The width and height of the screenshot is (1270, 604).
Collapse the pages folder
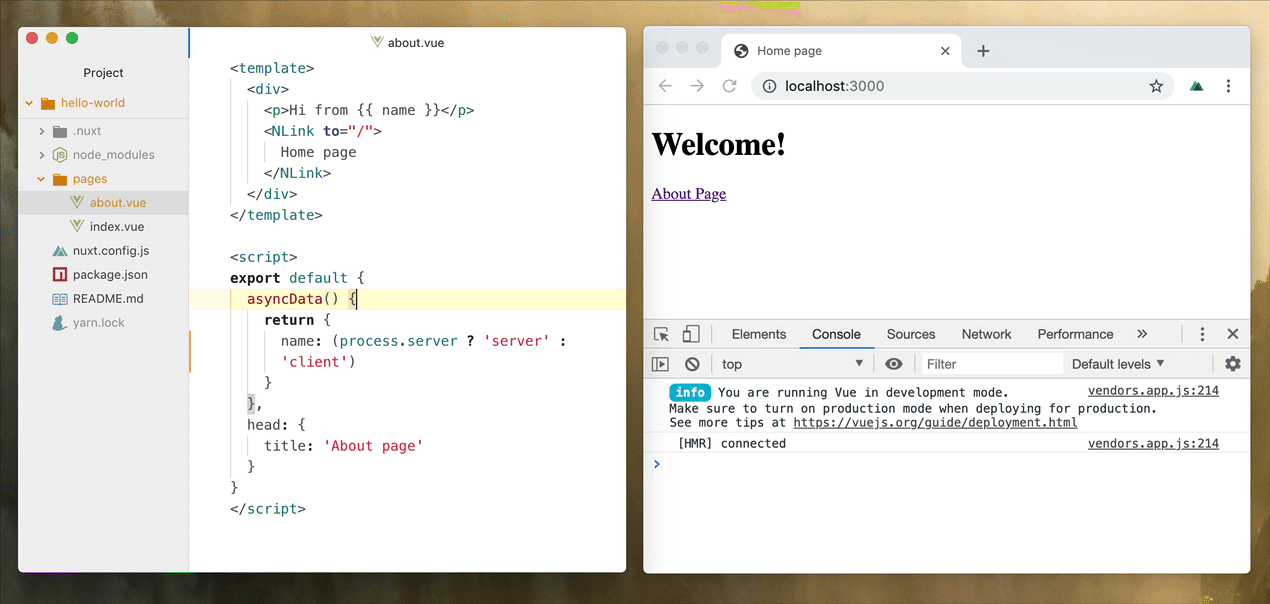pos(42,179)
